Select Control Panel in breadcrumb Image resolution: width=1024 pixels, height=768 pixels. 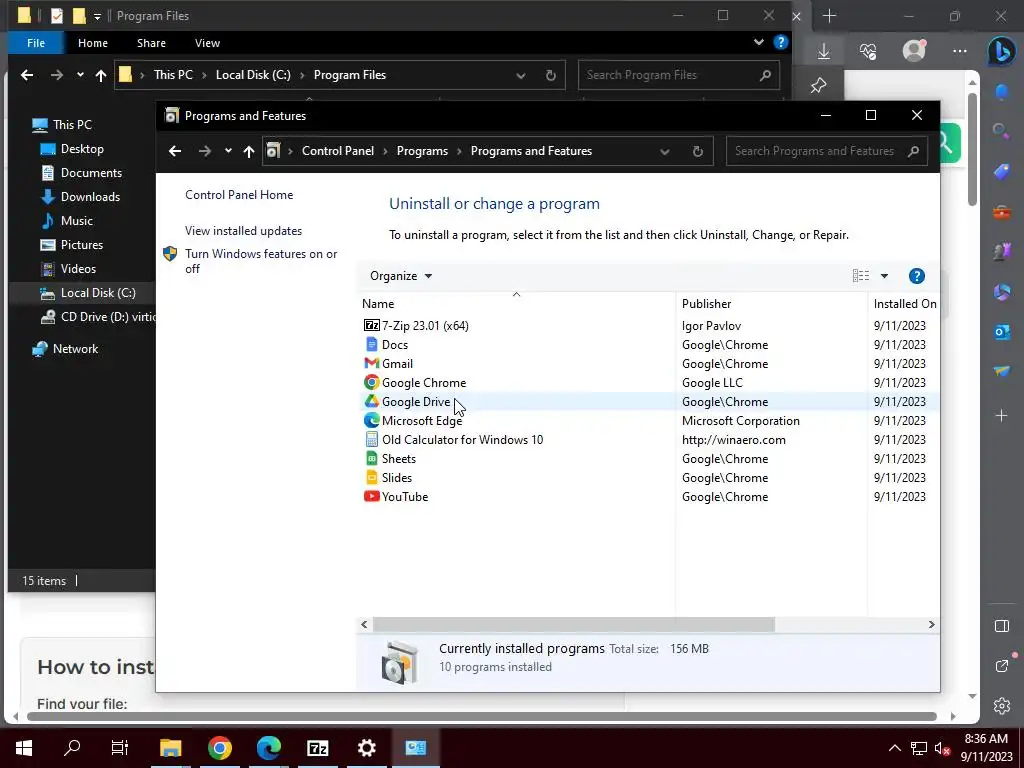coord(338,151)
